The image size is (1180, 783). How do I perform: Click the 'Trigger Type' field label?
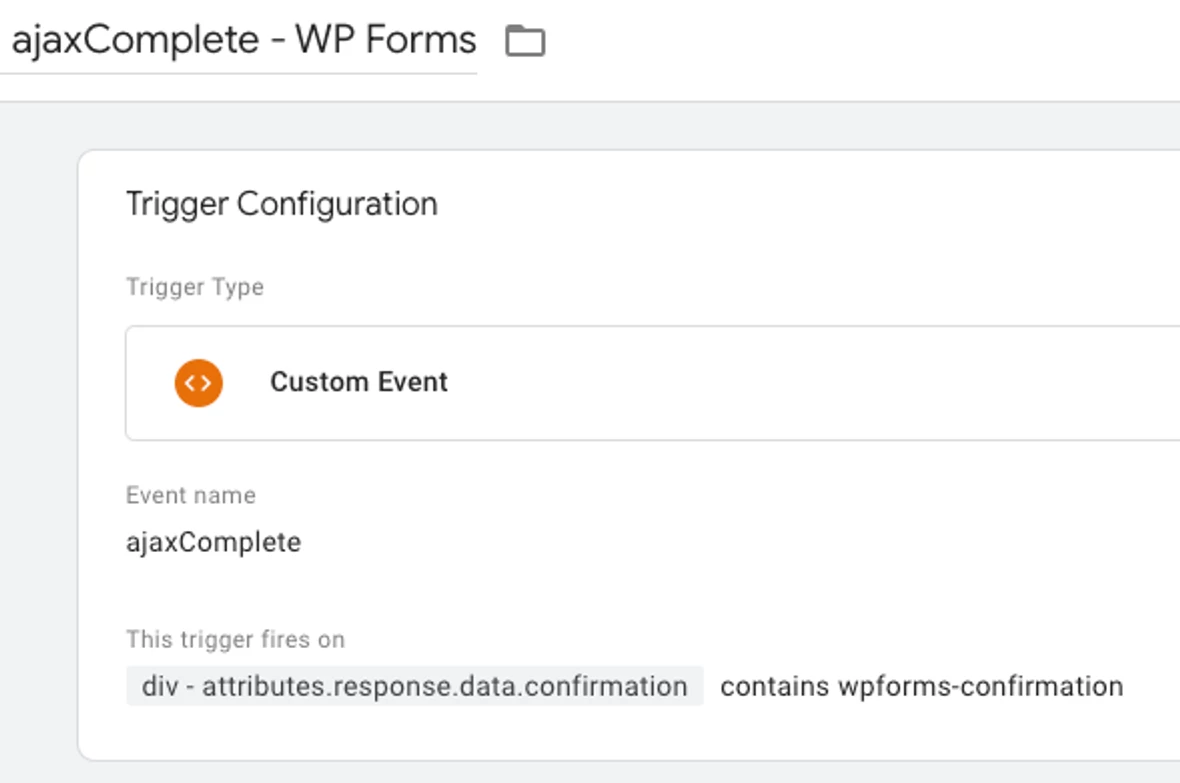pos(194,288)
